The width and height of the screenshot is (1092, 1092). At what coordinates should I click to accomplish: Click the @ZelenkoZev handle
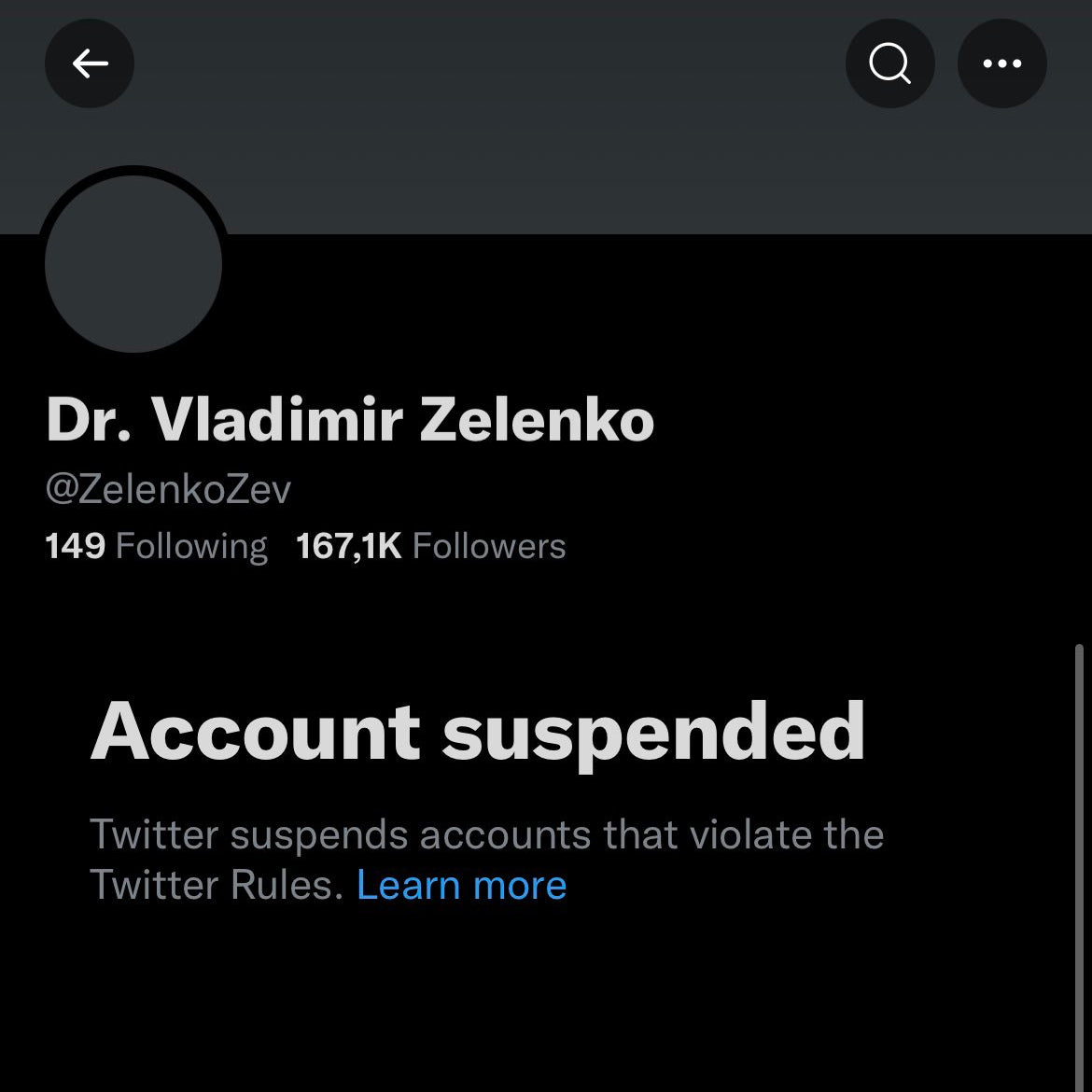(x=168, y=489)
